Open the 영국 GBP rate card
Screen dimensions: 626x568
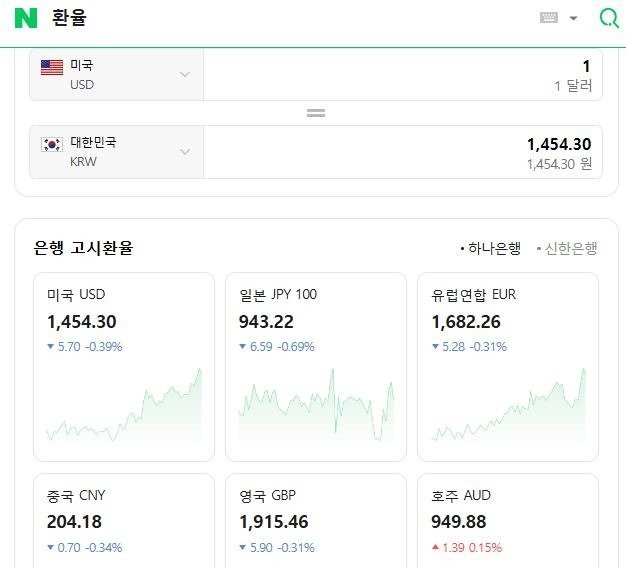pyautogui.click(x=316, y=520)
